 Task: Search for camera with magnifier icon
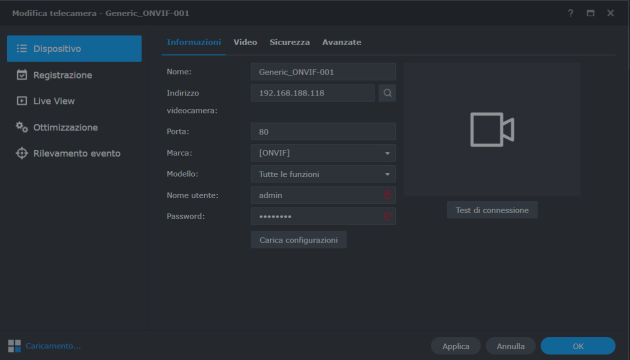(x=387, y=93)
